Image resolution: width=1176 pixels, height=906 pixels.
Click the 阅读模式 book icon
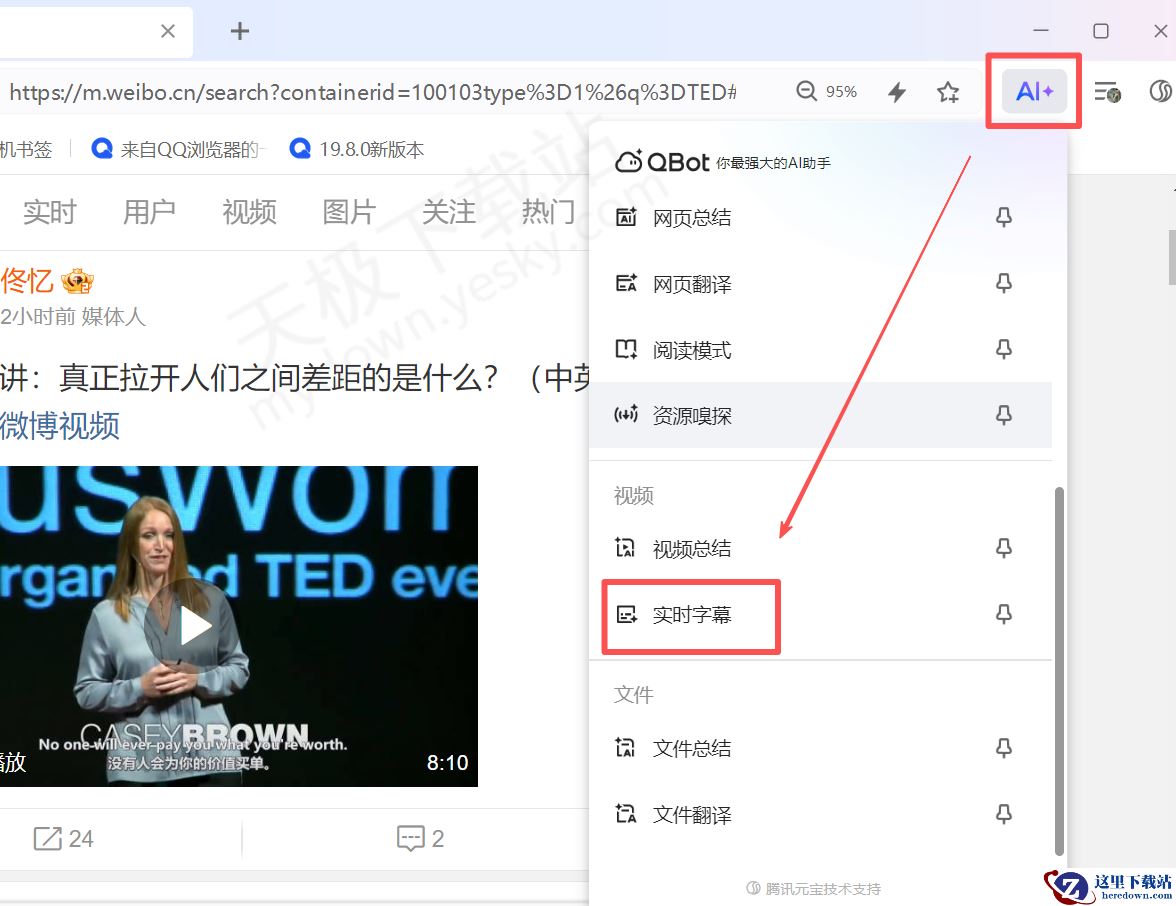tap(625, 349)
